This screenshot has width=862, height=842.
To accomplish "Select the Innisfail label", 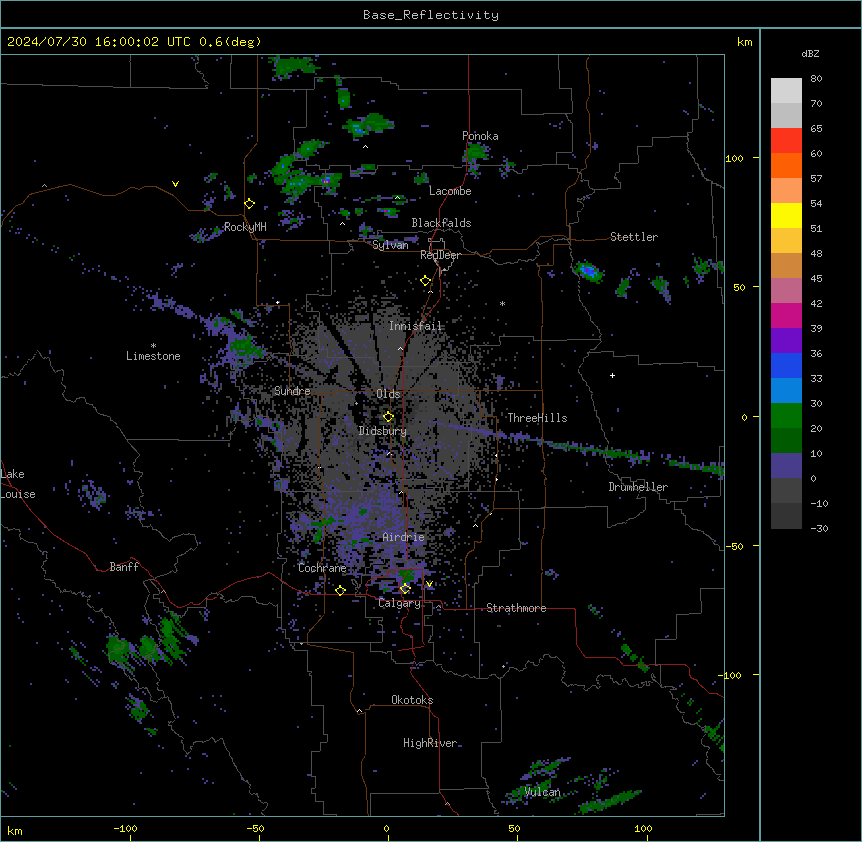I will [x=415, y=326].
